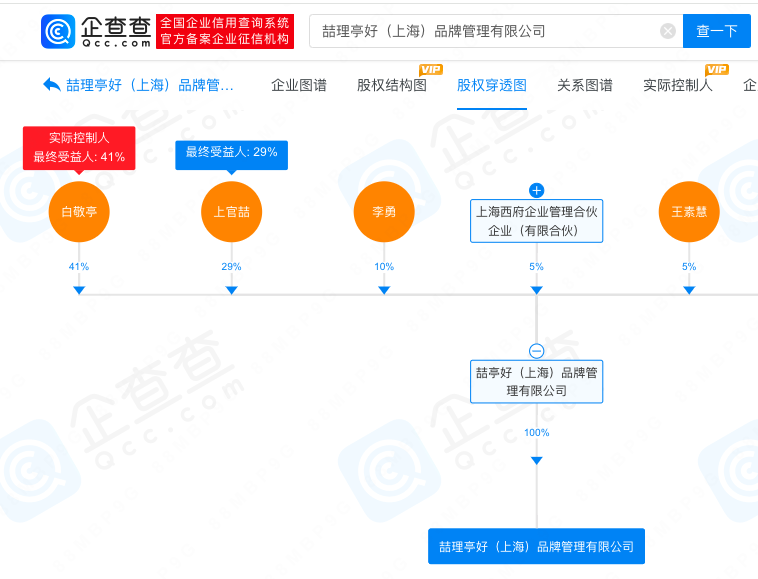Click the red 实际控制人 最终受益人: 41% label
The height and width of the screenshot is (579, 758).
tap(79, 148)
